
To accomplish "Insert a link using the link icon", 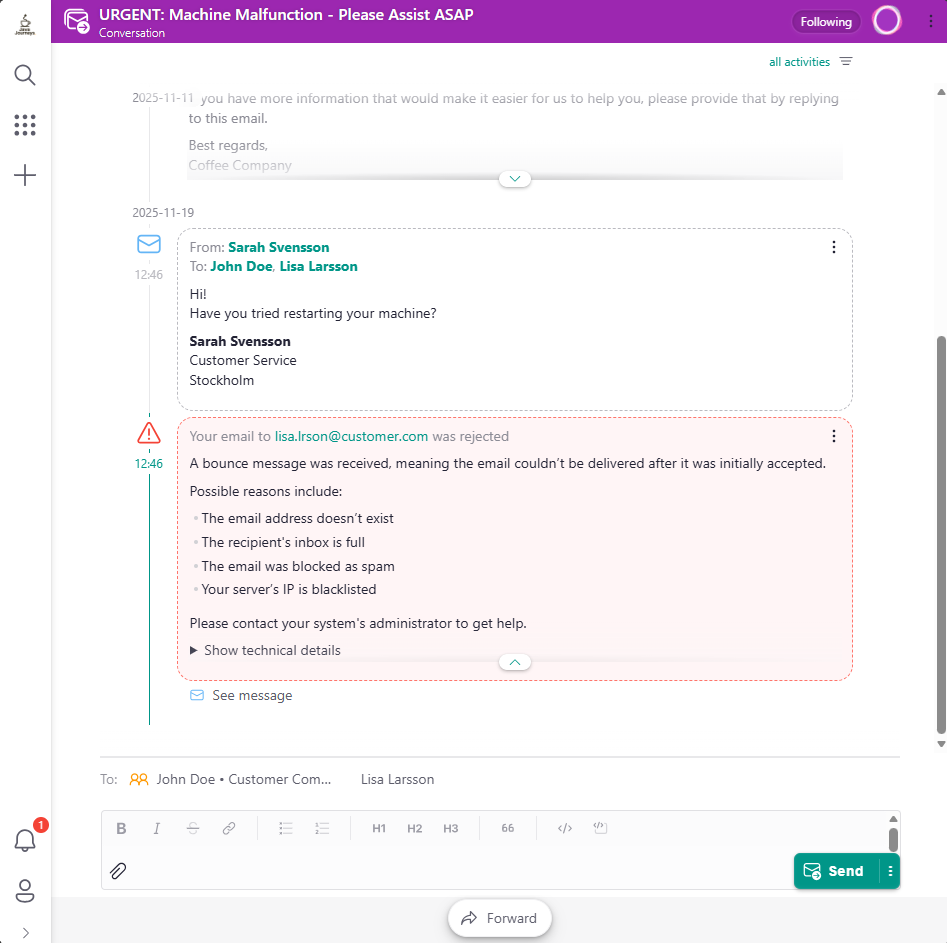I will tap(229, 828).
